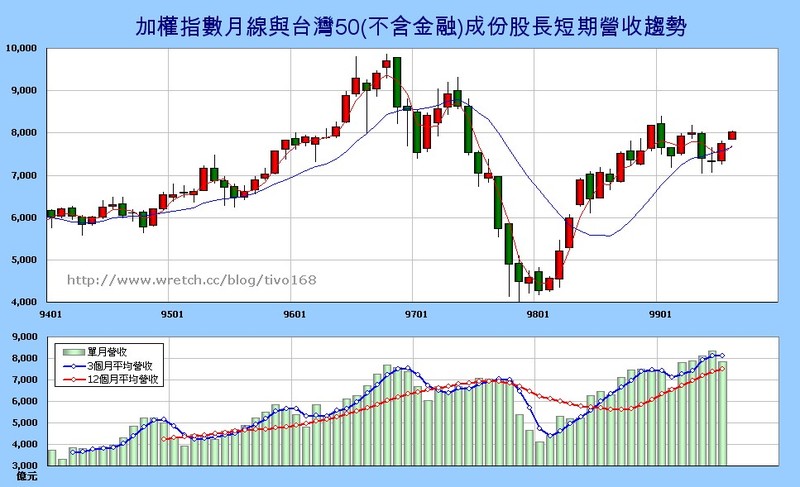Click the green bar swatch in the legend
Viewport: 800px width, 487px height.
click(74, 352)
